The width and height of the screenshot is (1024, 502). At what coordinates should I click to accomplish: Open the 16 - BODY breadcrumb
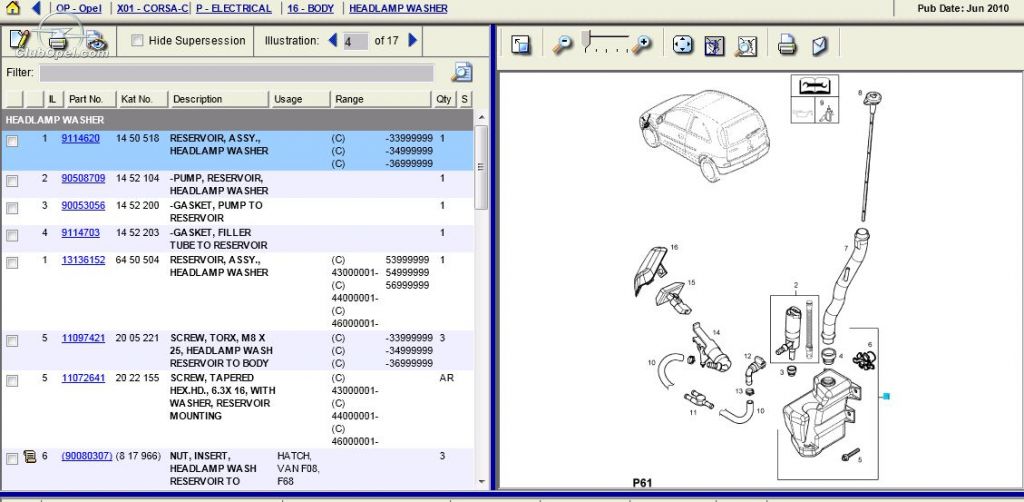pos(310,8)
